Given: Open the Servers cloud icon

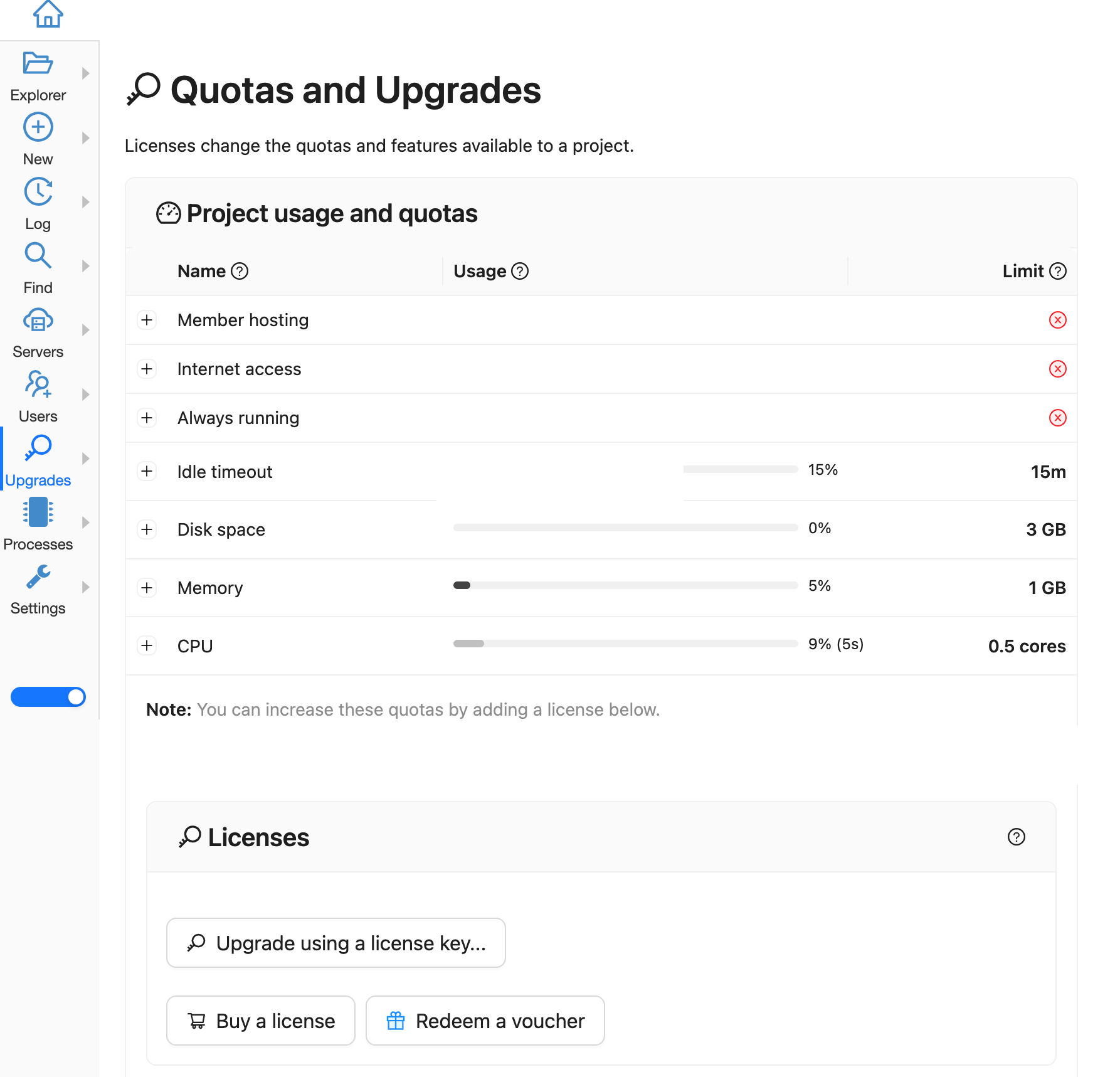Looking at the screenshot, I should click(38, 321).
